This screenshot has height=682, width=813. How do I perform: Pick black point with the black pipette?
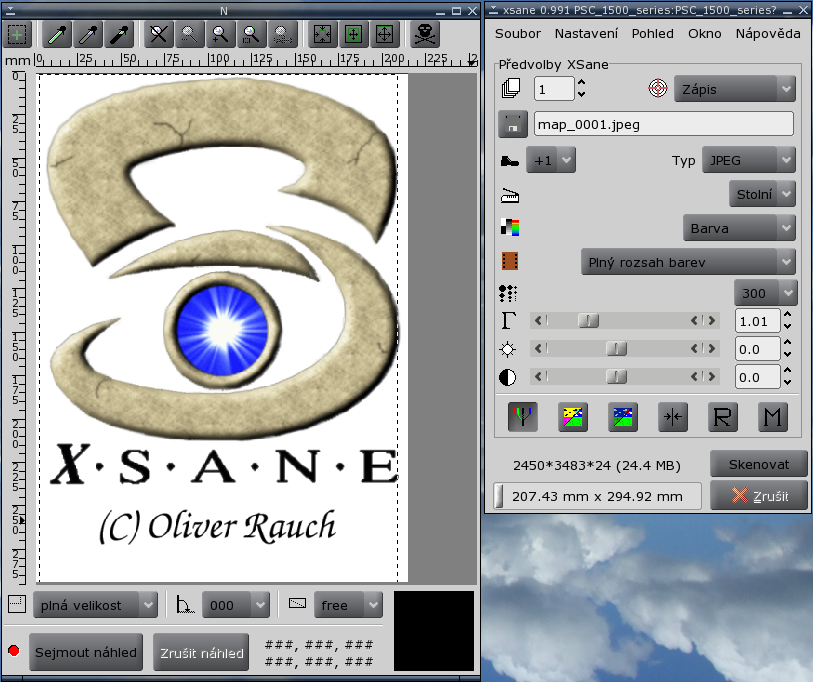[x=119, y=35]
